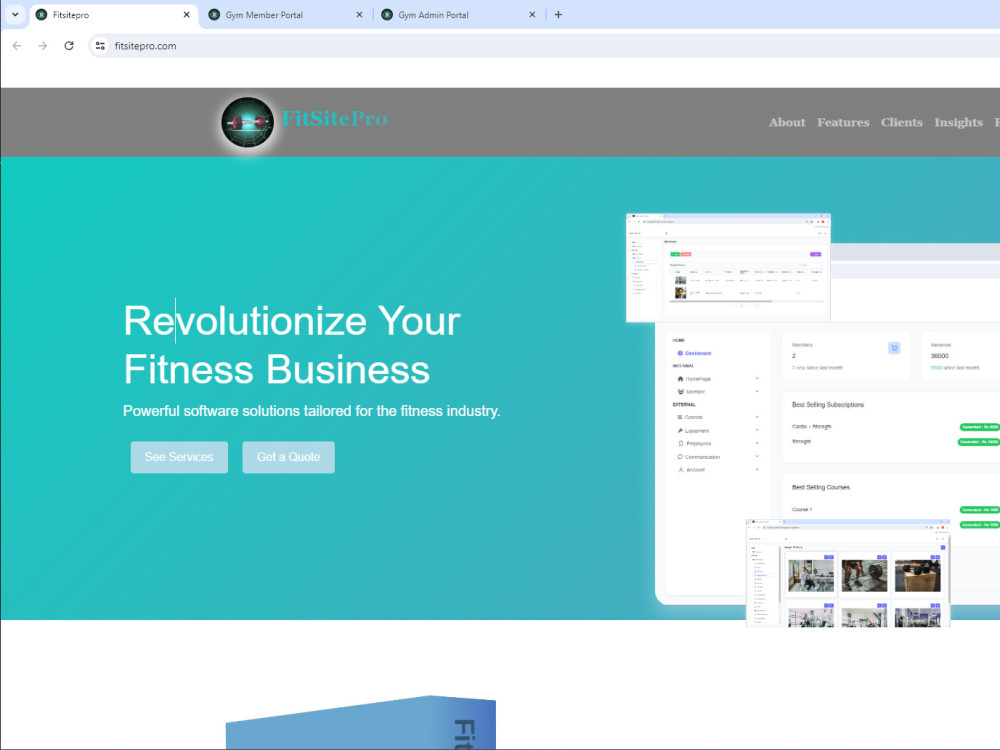1000x750 pixels.
Task: Reload the page with the refresh icon
Action: [69, 46]
